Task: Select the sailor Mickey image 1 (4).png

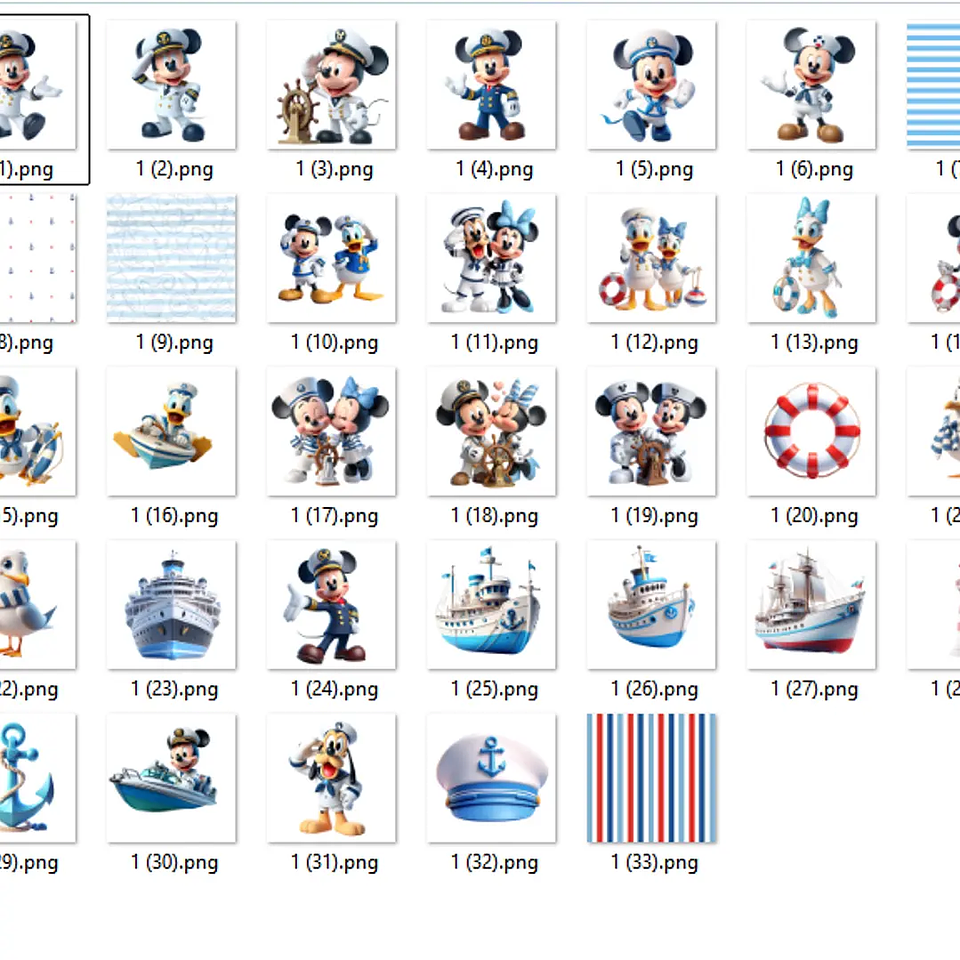Action: [492, 85]
